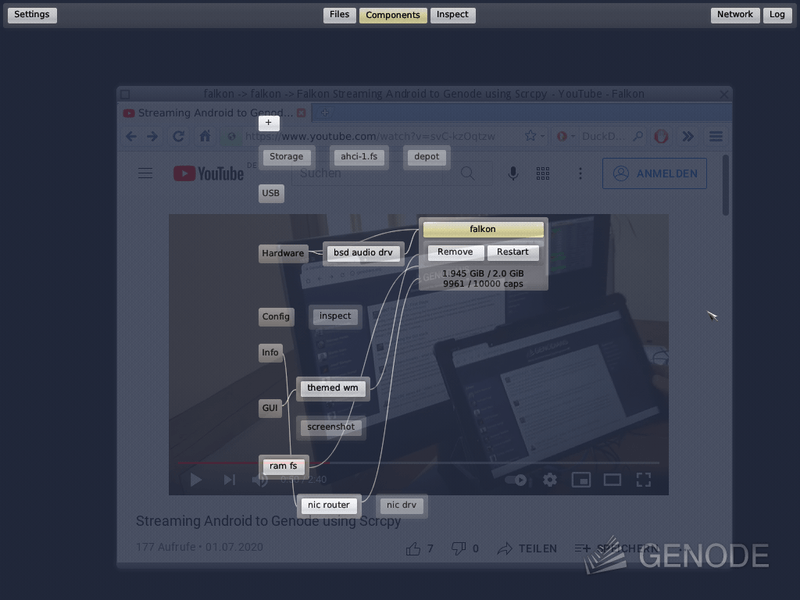This screenshot has width=800, height=600.
Task: Close the Streaming Android browser tab
Action: (x=302, y=113)
